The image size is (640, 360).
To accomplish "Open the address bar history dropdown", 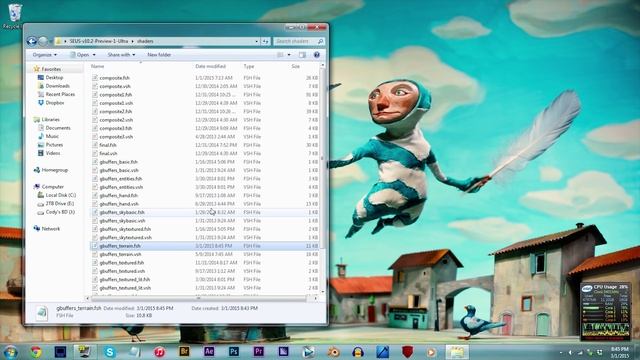I will (256, 41).
